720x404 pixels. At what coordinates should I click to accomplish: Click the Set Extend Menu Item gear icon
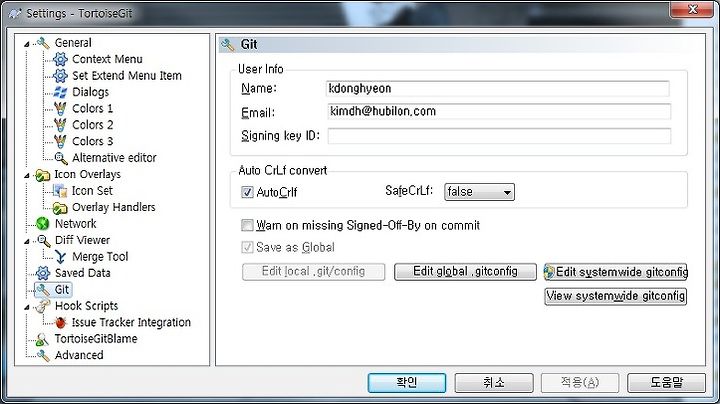[x=60, y=76]
